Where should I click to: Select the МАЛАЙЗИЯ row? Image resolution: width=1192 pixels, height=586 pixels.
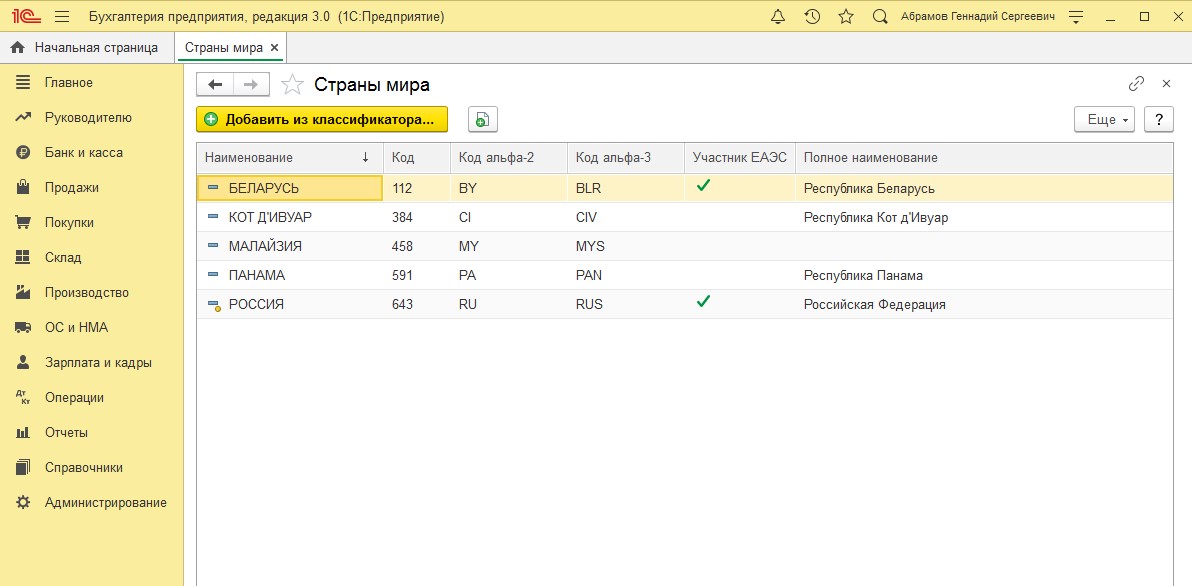(265, 246)
